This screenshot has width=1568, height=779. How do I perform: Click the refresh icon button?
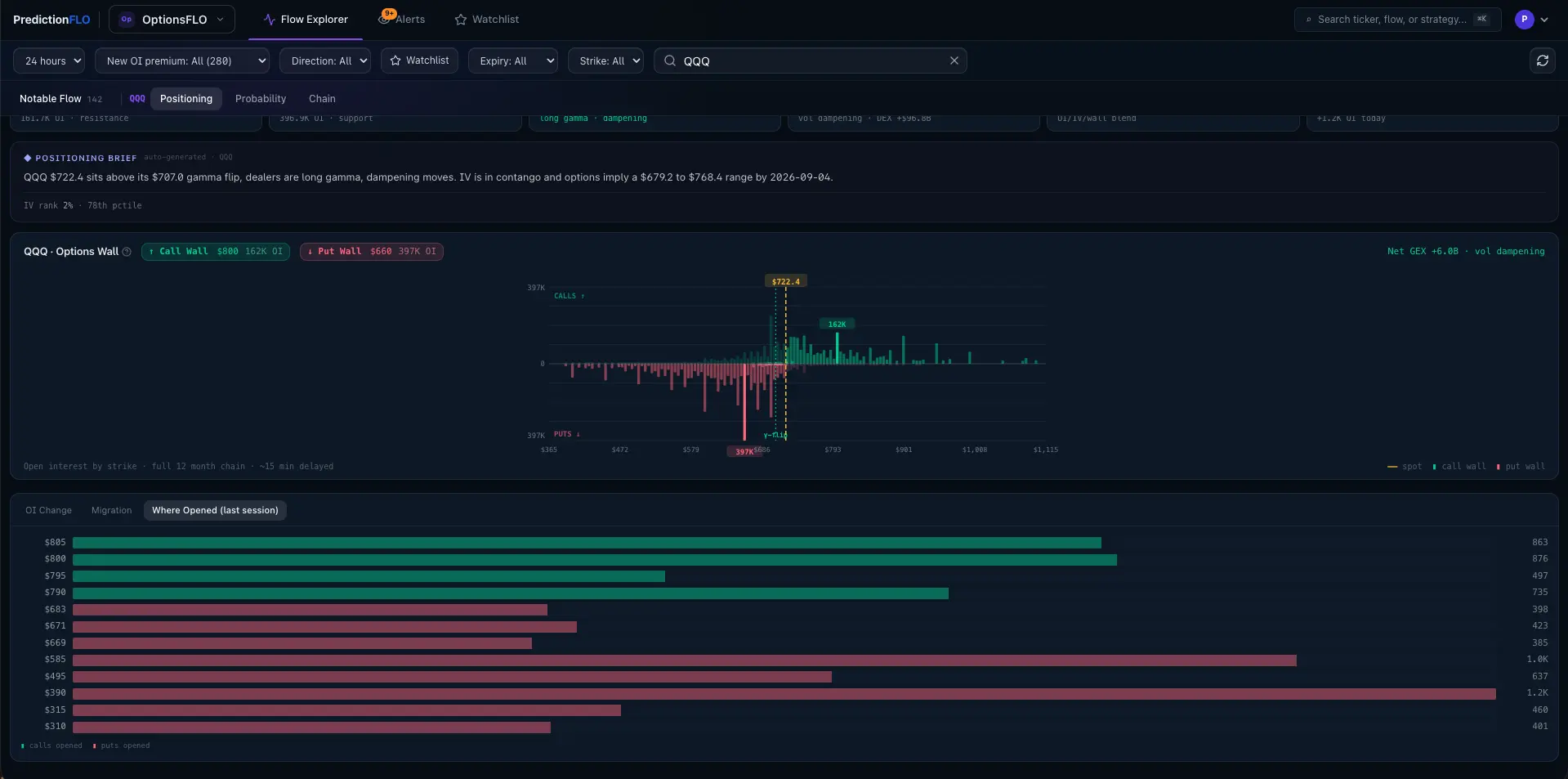point(1542,60)
